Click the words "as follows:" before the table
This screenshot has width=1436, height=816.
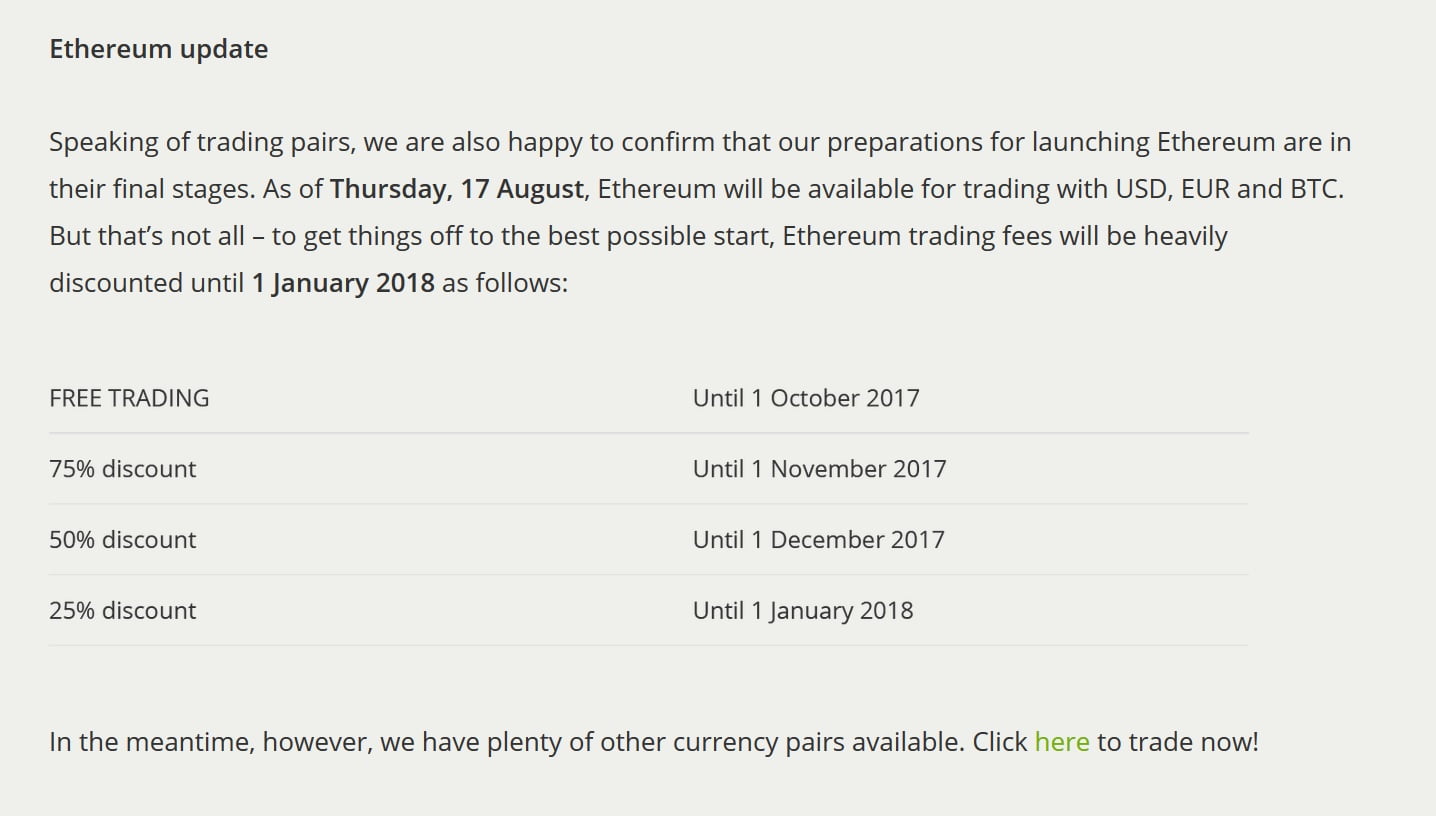tap(505, 283)
